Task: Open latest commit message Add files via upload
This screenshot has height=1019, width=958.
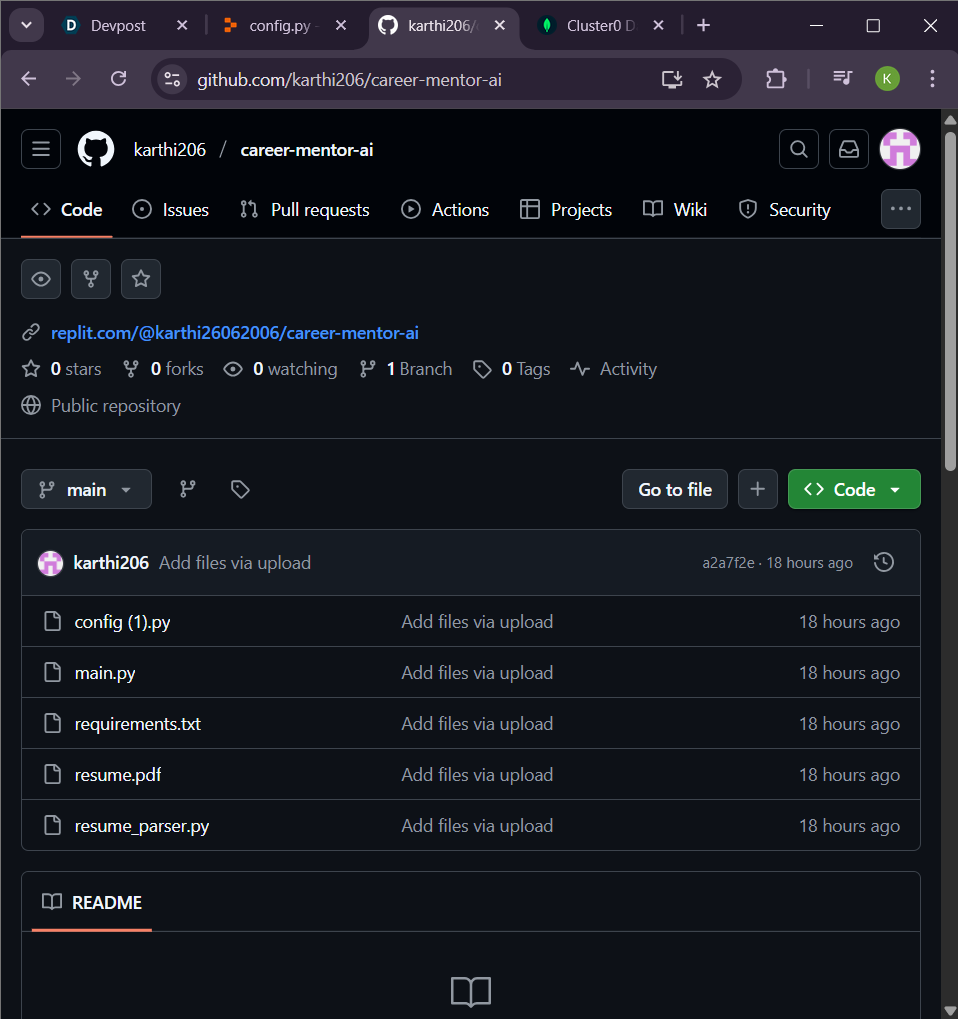Action: pyautogui.click(x=235, y=563)
